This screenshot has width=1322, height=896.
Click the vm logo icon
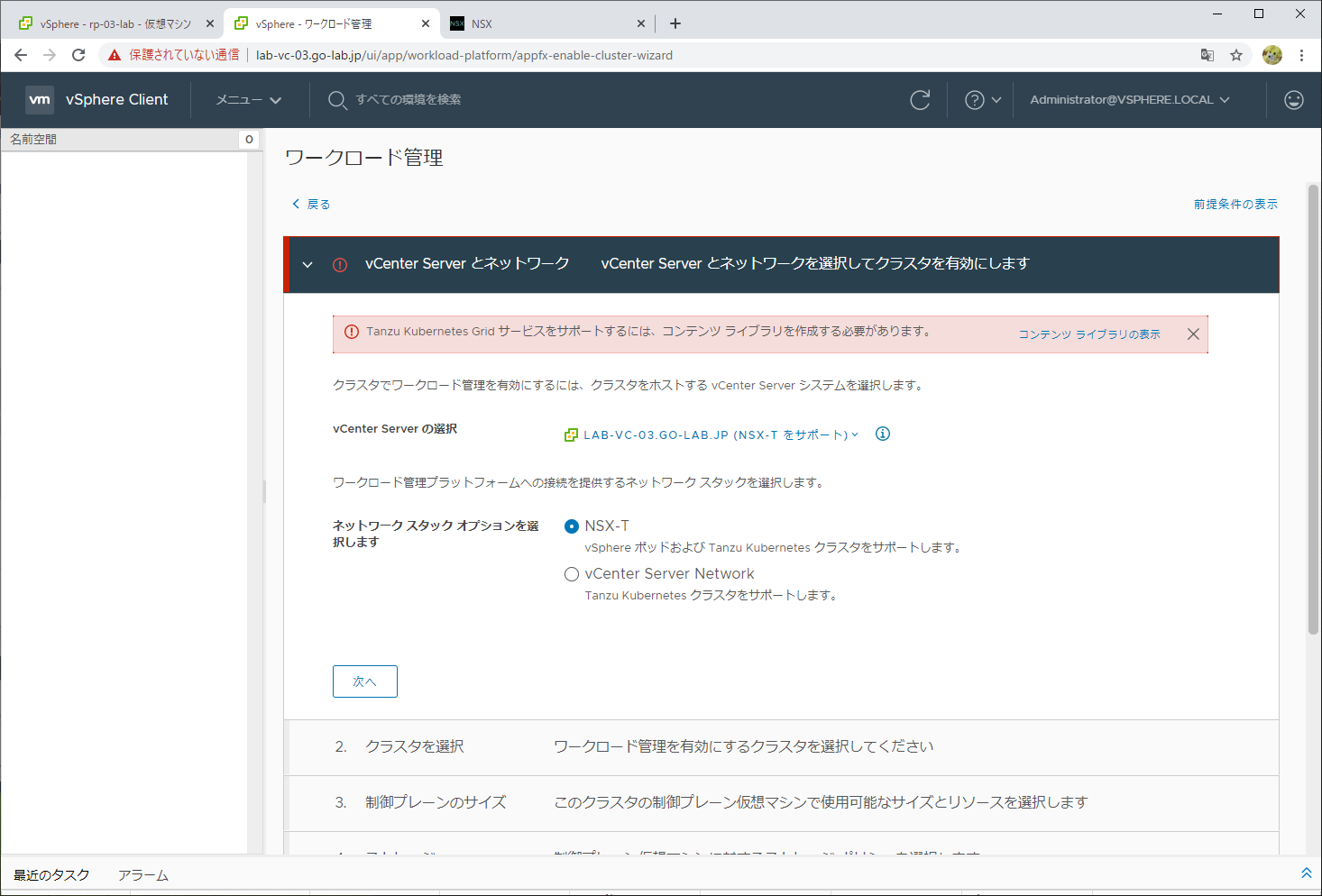pos(40,99)
